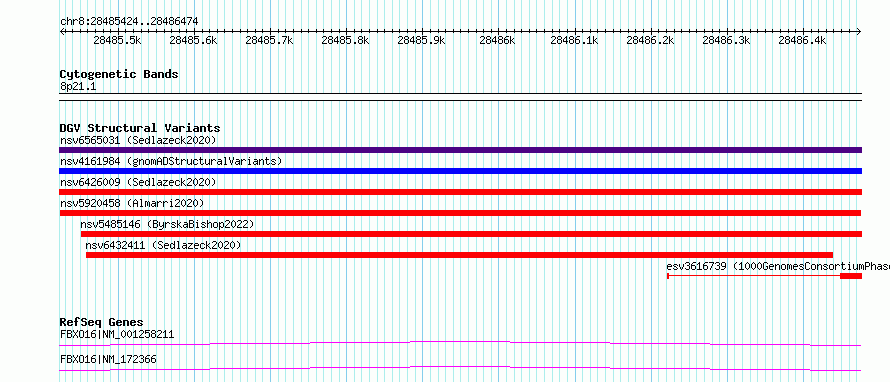Image resolution: width=890 pixels, height=382 pixels.
Task: Click ruler position 28486.2k
Action: (x=650, y=40)
